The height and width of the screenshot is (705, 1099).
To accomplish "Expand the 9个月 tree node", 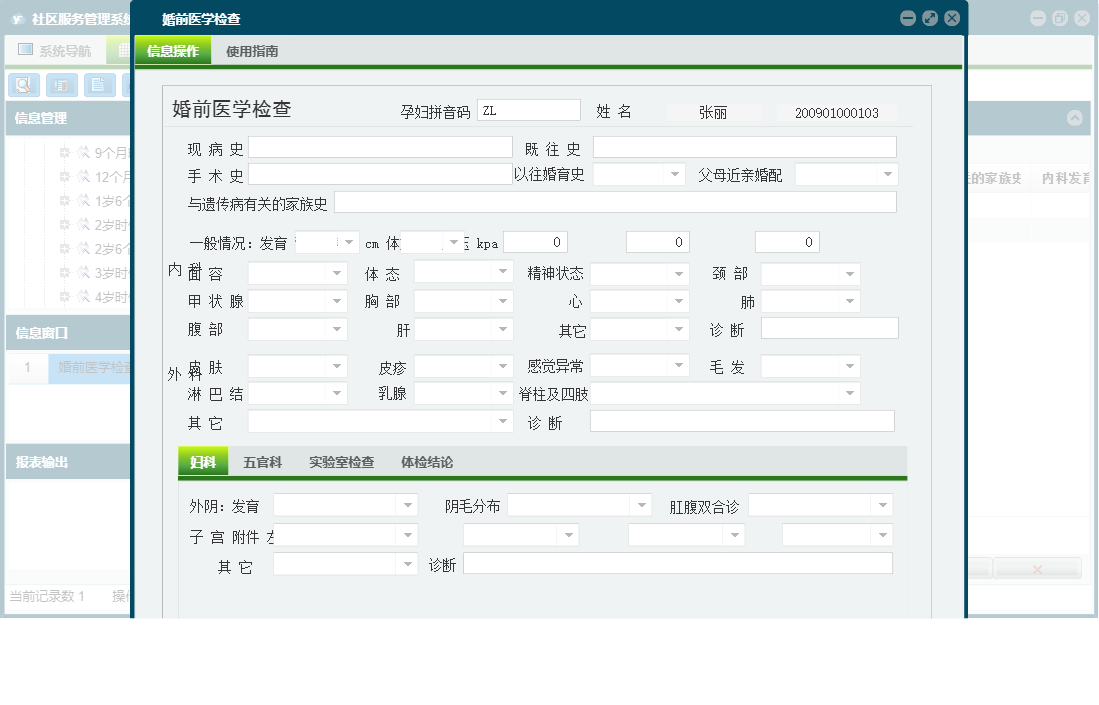I will point(65,153).
